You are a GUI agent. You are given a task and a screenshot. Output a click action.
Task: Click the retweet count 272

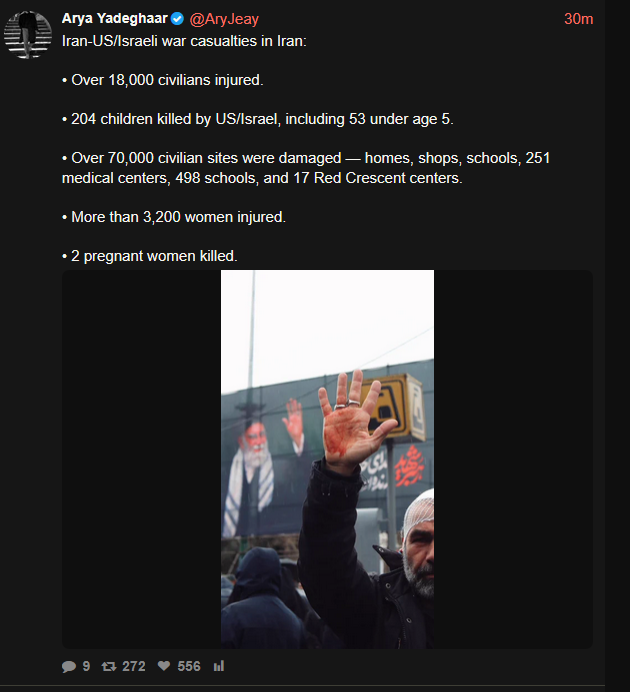[134, 666]
